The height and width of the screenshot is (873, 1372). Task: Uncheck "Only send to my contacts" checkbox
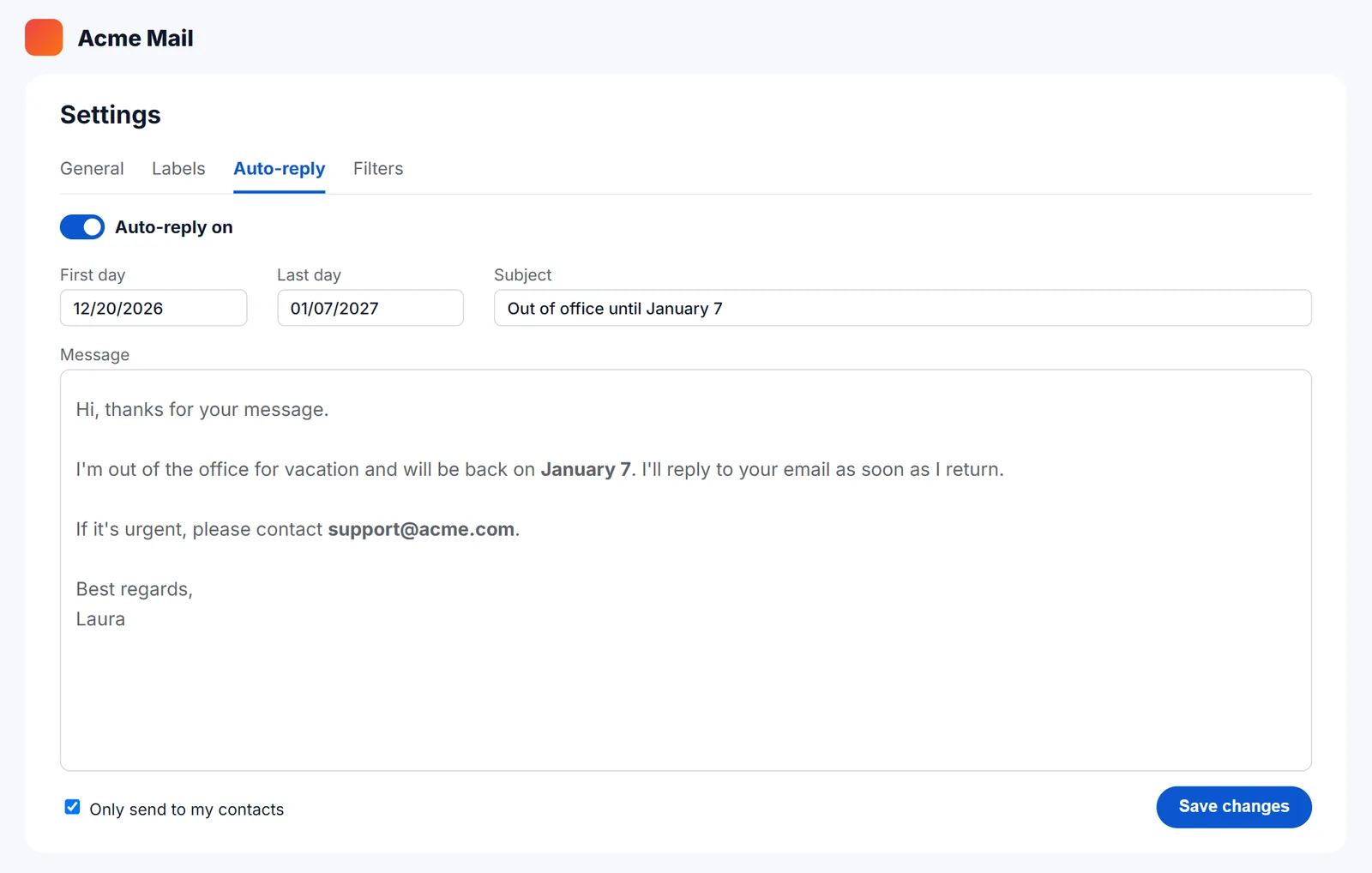point(73,808)
